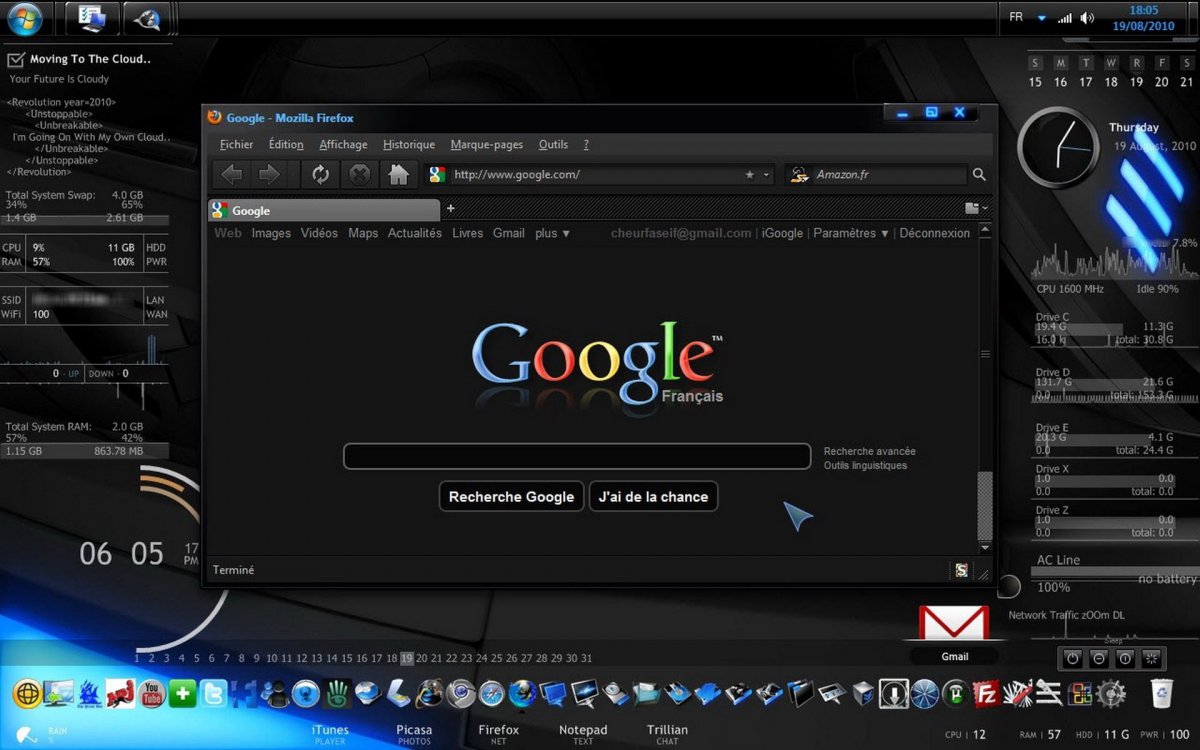Open the Paramètres dropdown on Google

point(851,233)
